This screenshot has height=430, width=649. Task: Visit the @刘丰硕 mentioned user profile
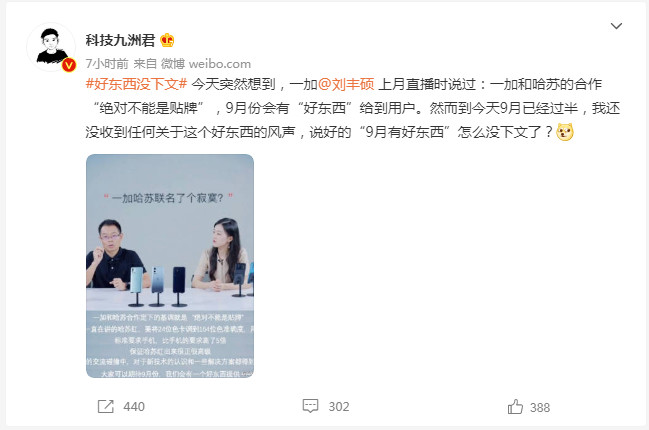tap(346, 84)
